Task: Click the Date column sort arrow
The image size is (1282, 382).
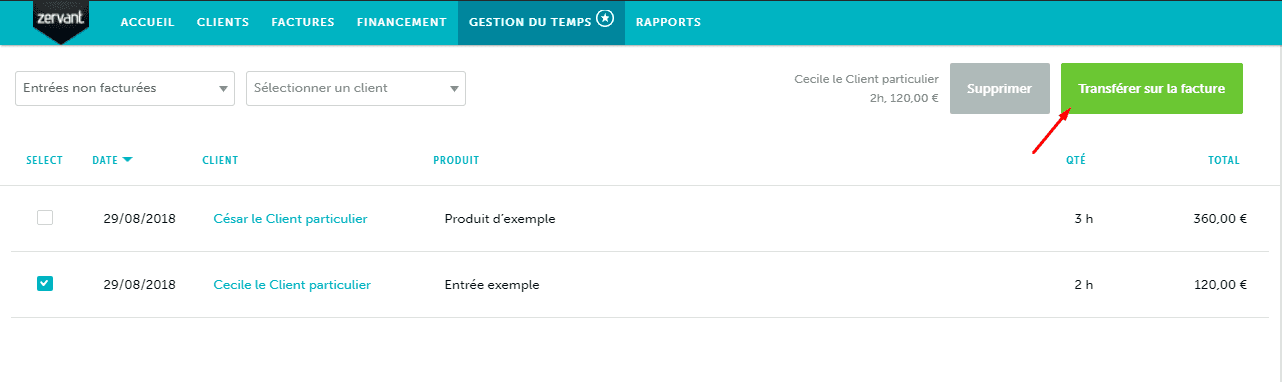Action: click(x=127, y=160)
